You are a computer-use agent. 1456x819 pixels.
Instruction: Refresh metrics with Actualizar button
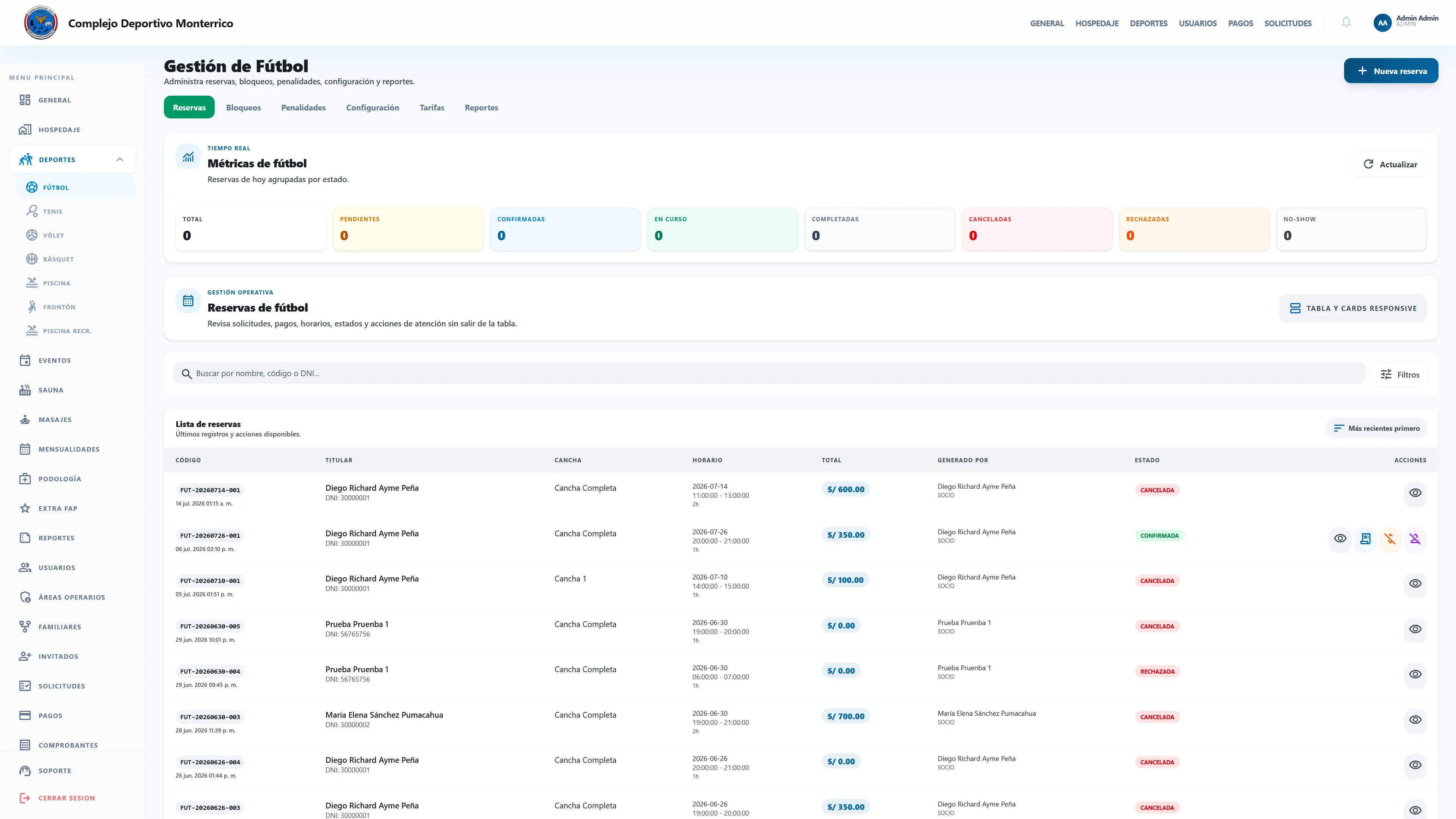(1390, 164)
